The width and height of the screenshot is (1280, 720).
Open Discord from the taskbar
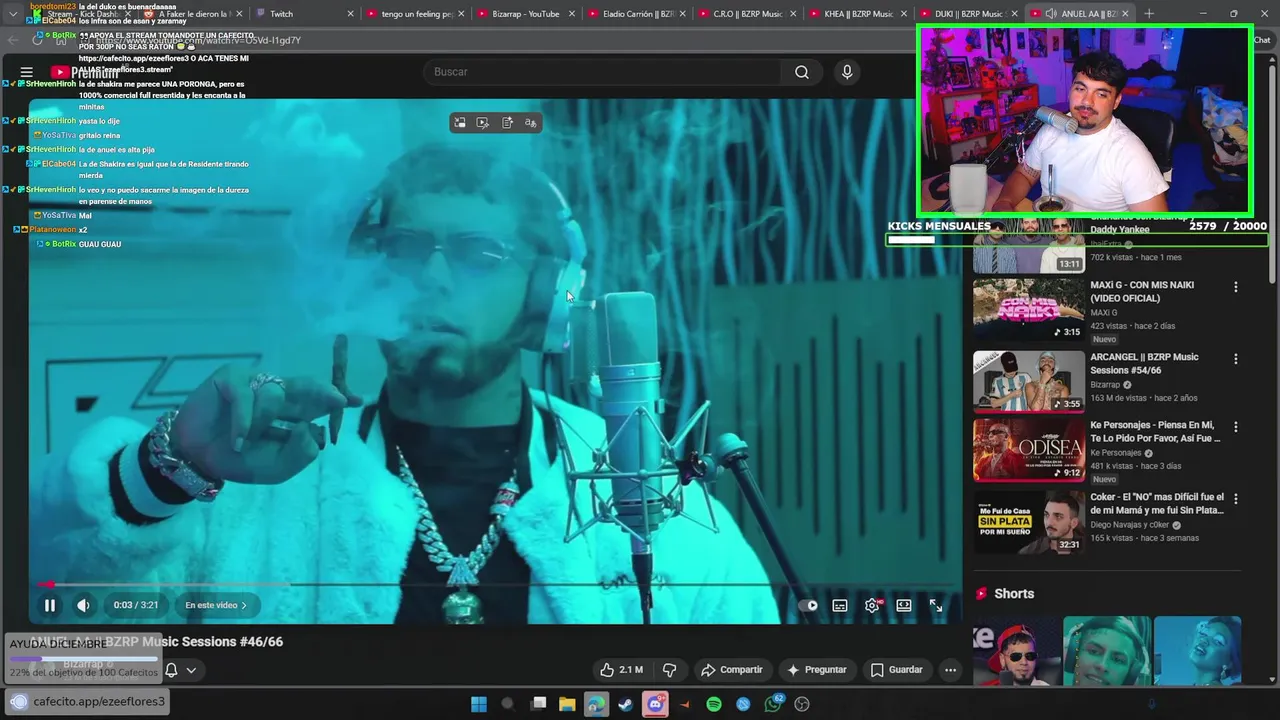point(655,704)
